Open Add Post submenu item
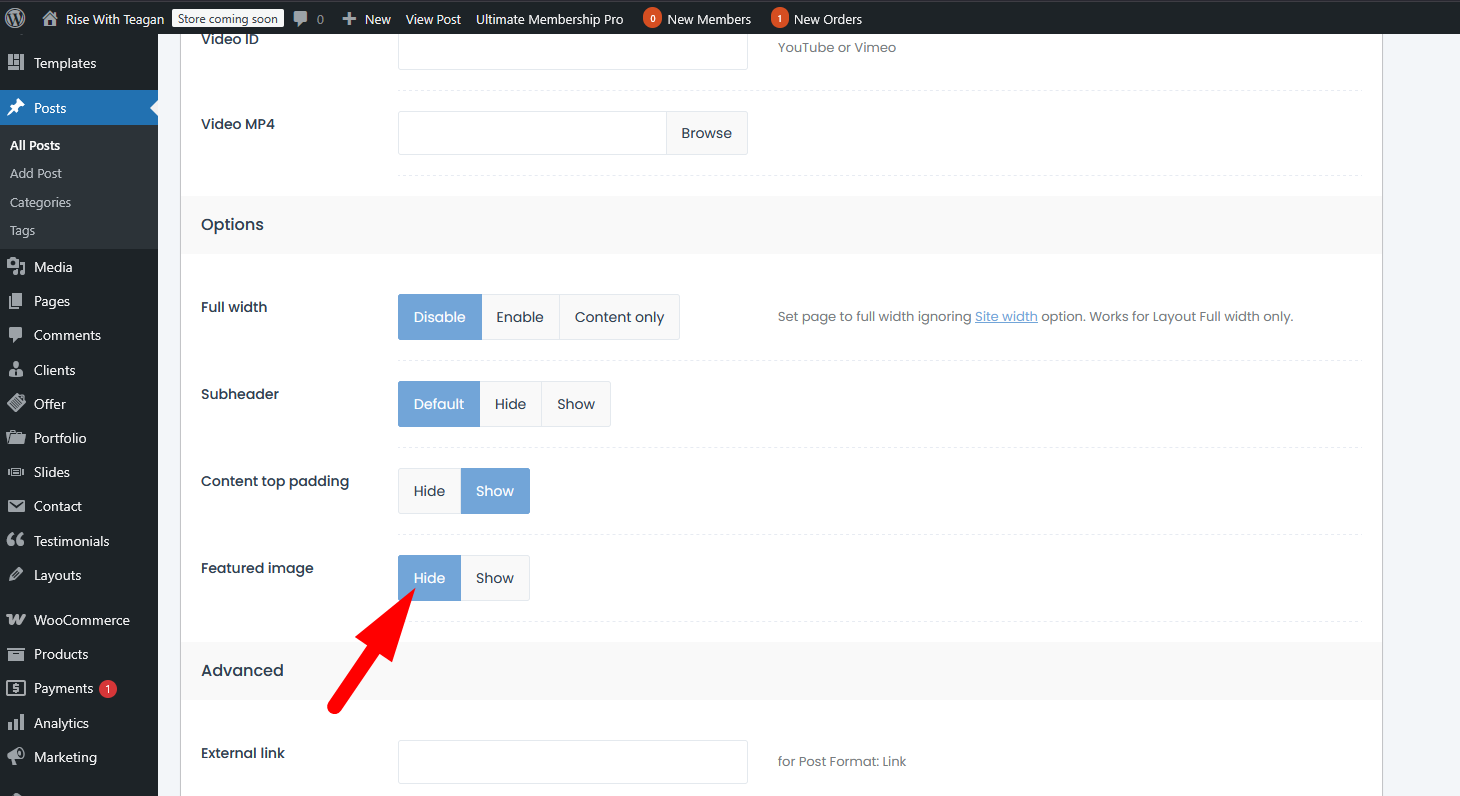 click(36, 173)
